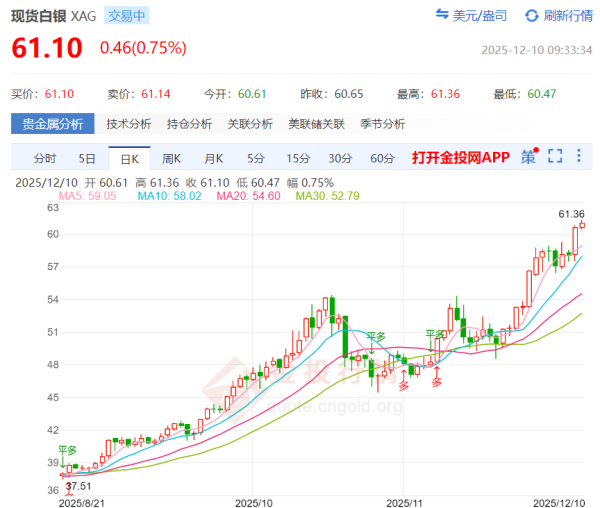
Task: Click the 卖价 61.14 value
Action: (156, 94)
